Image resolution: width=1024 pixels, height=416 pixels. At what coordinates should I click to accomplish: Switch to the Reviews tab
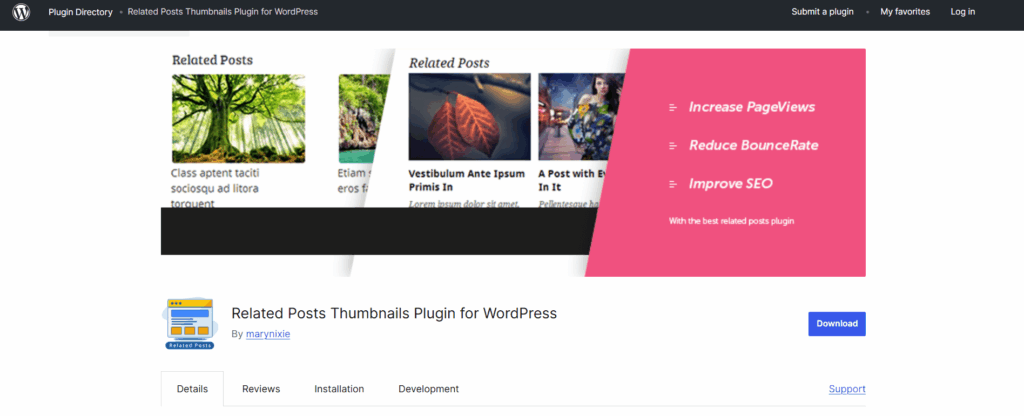click(261, 389)
